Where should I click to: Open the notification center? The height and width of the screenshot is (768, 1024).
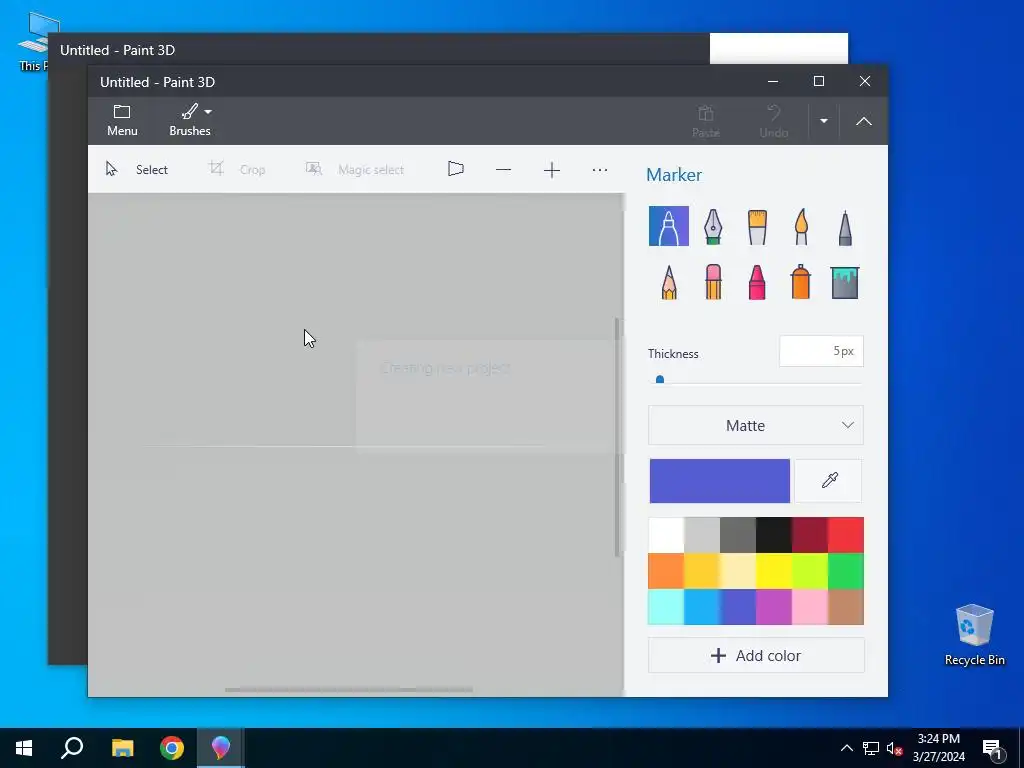click(x=993, y=749)
